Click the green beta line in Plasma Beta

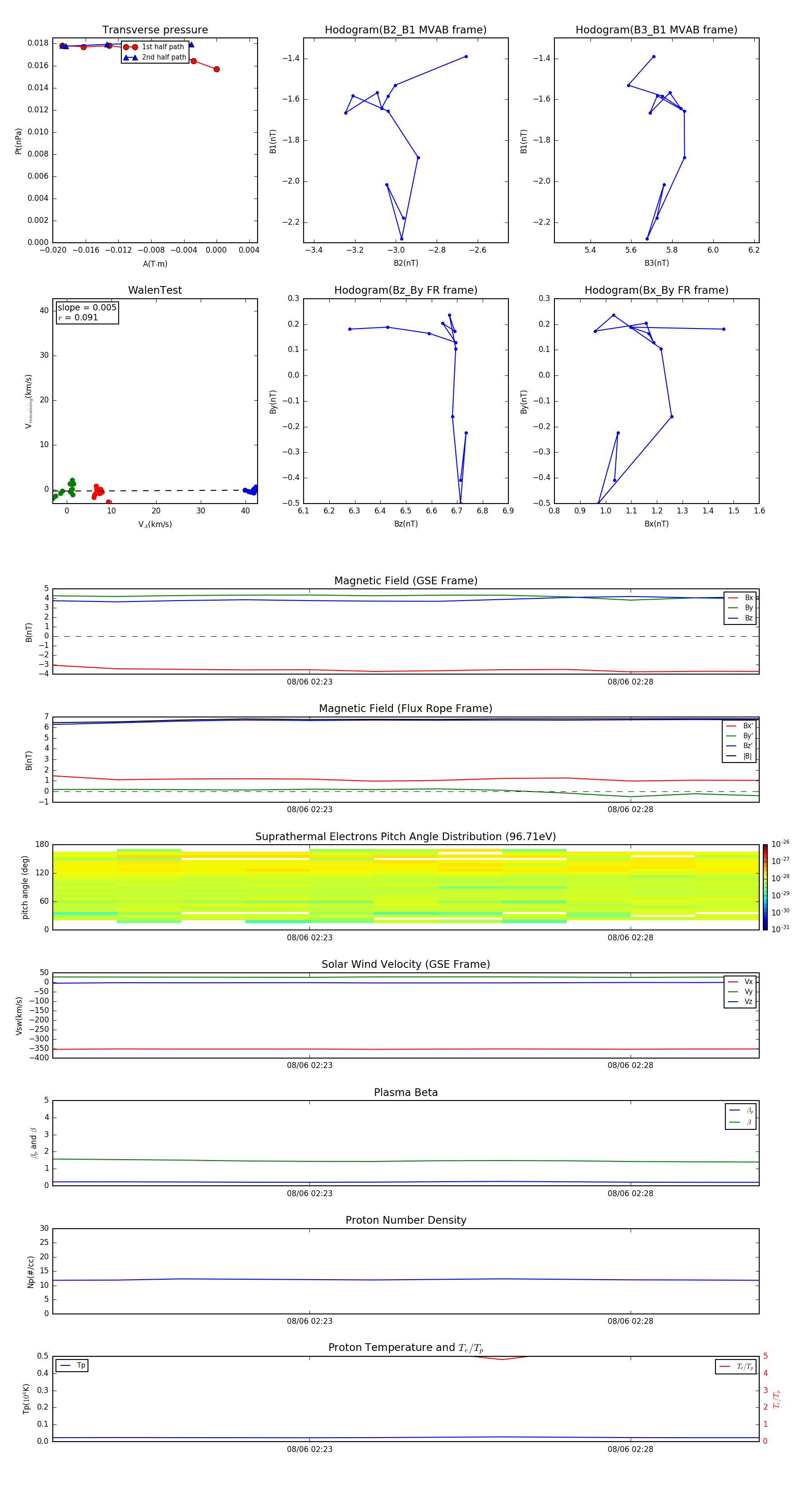pyautogui.click(x=406, y=1161)
